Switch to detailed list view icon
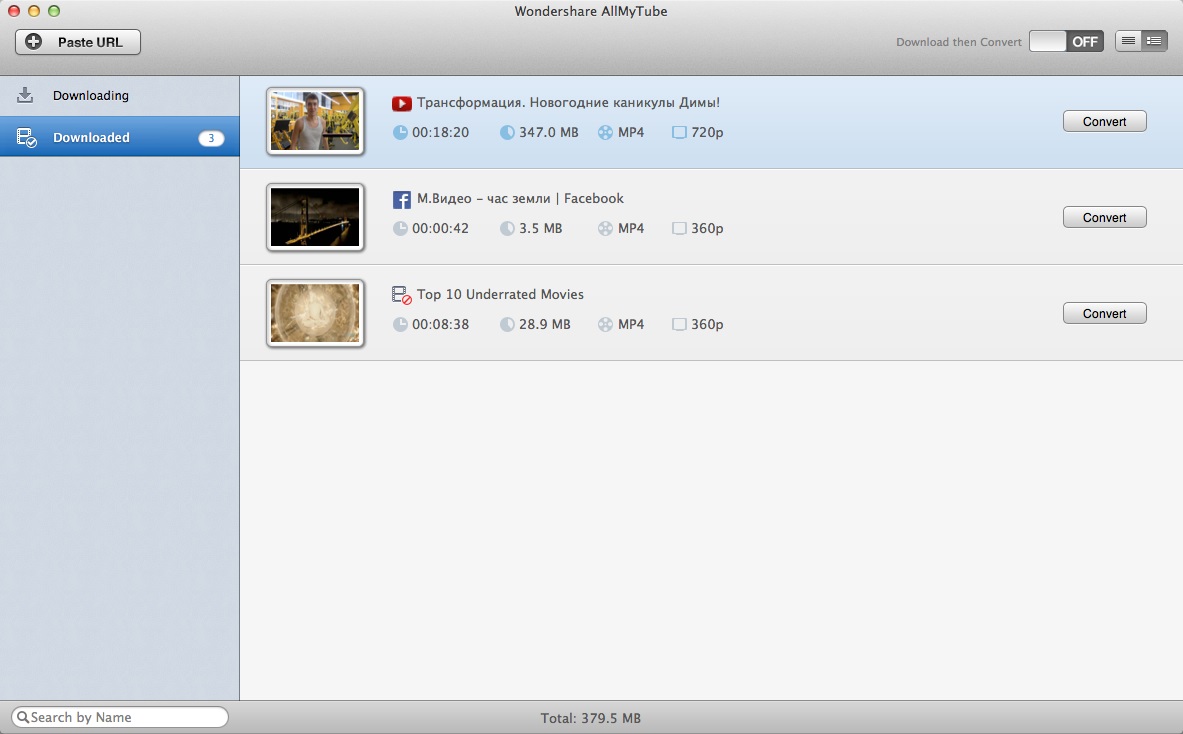 pyautogui.click(x=1154, y=41)
